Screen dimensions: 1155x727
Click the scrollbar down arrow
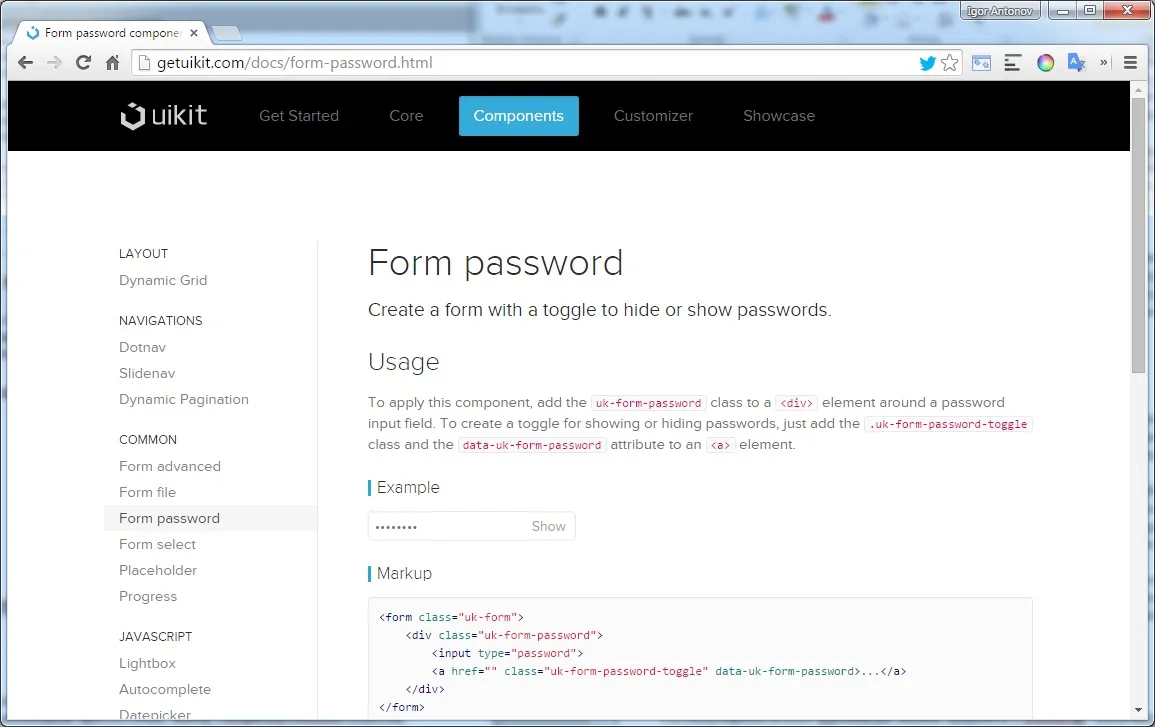pos(1138,710)
